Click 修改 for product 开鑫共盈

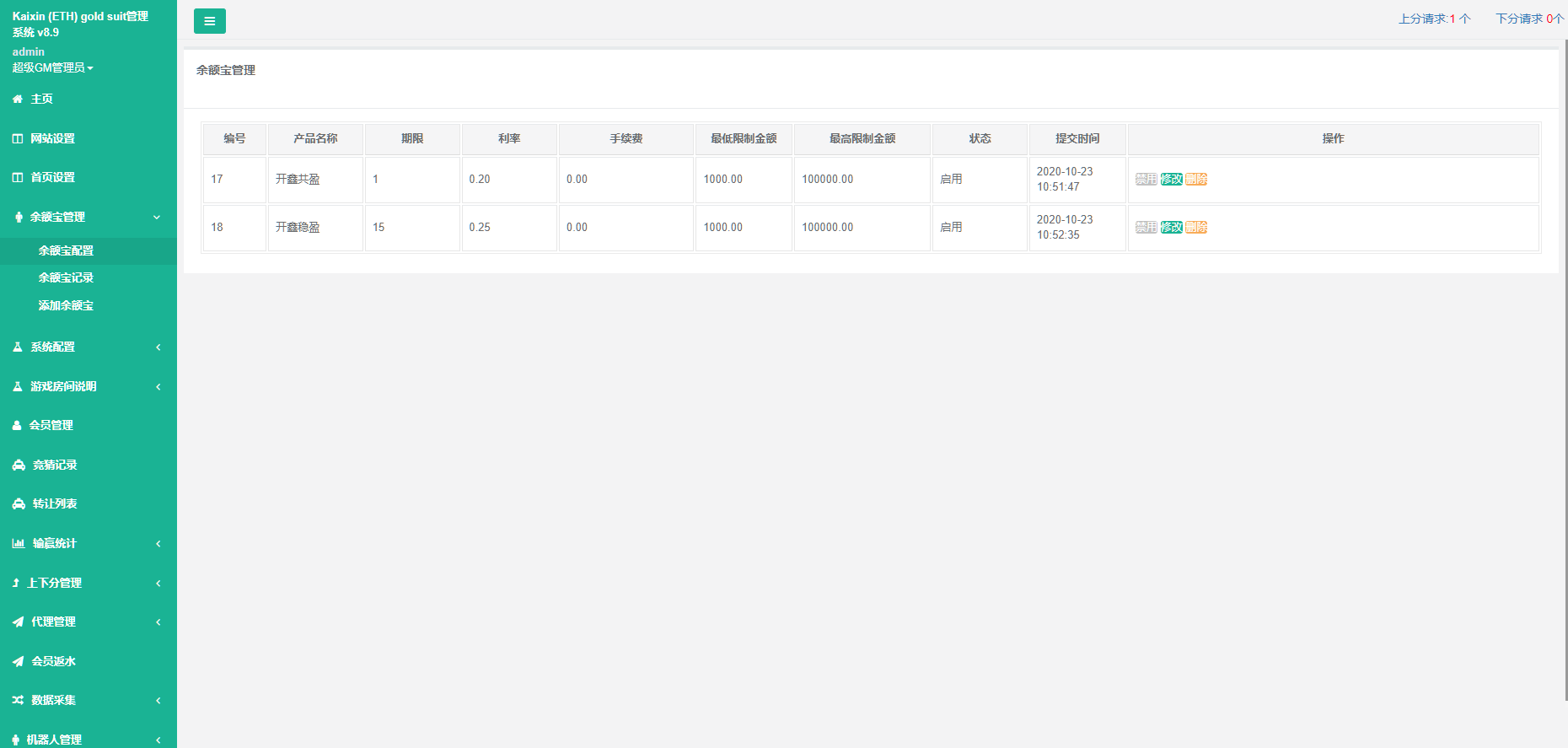(1171, 179)
